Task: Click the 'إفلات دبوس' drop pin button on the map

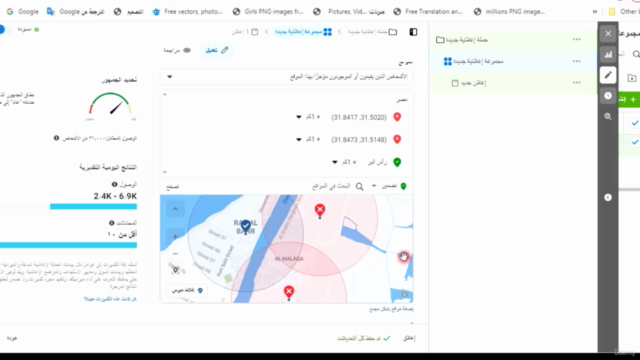Action: pyautogui.click(x=187, y=290)
